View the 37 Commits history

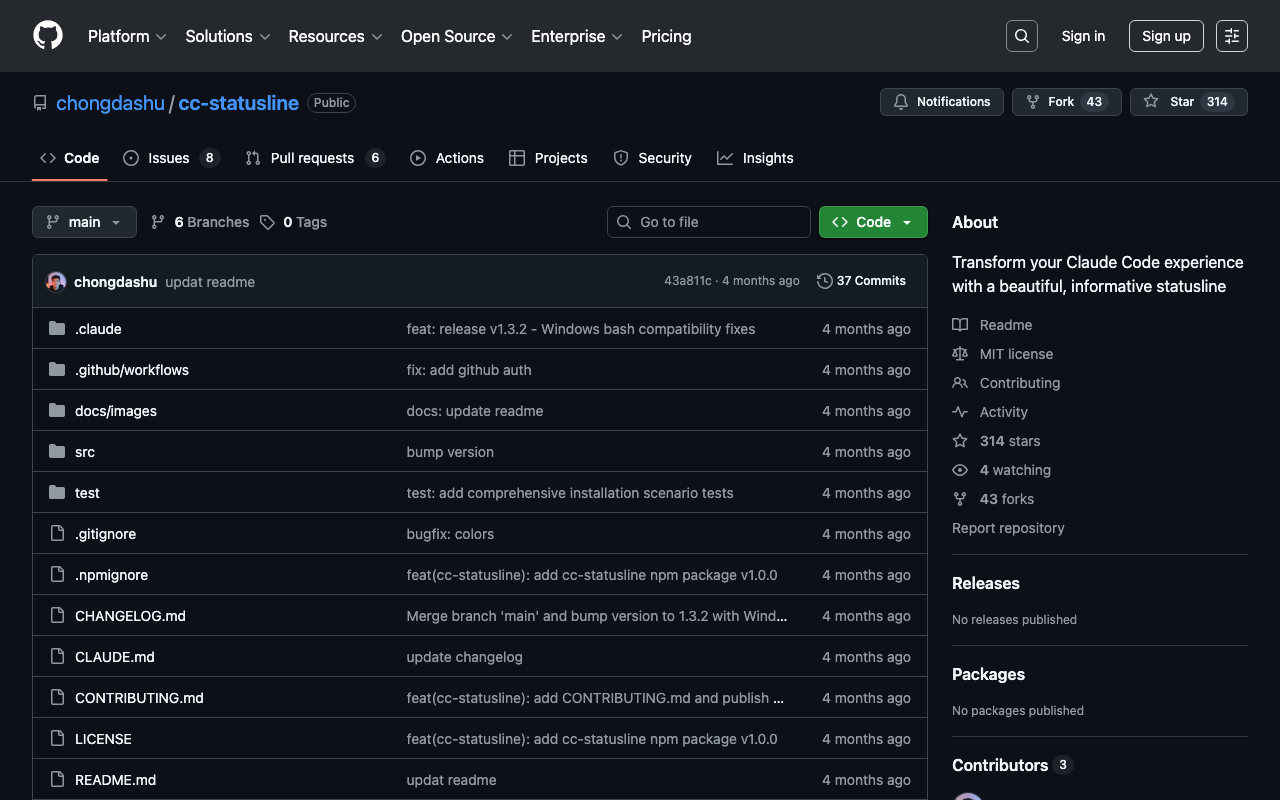tap(861, 281)
